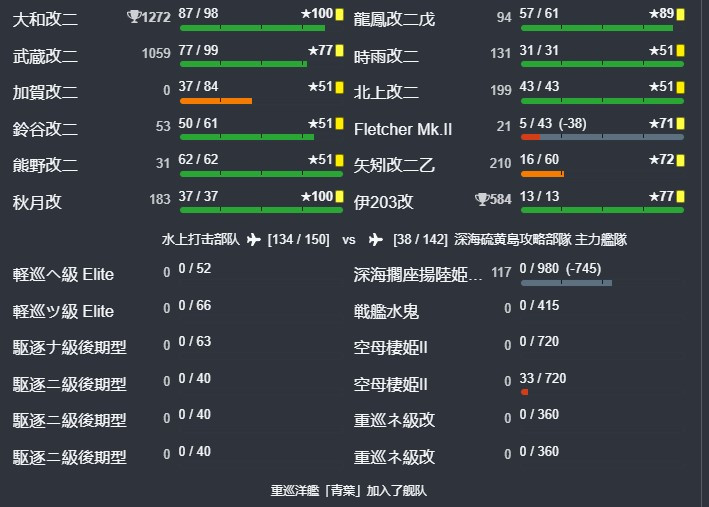Click the enemy airplane icon before [38 / 142]

coord(376,239)
